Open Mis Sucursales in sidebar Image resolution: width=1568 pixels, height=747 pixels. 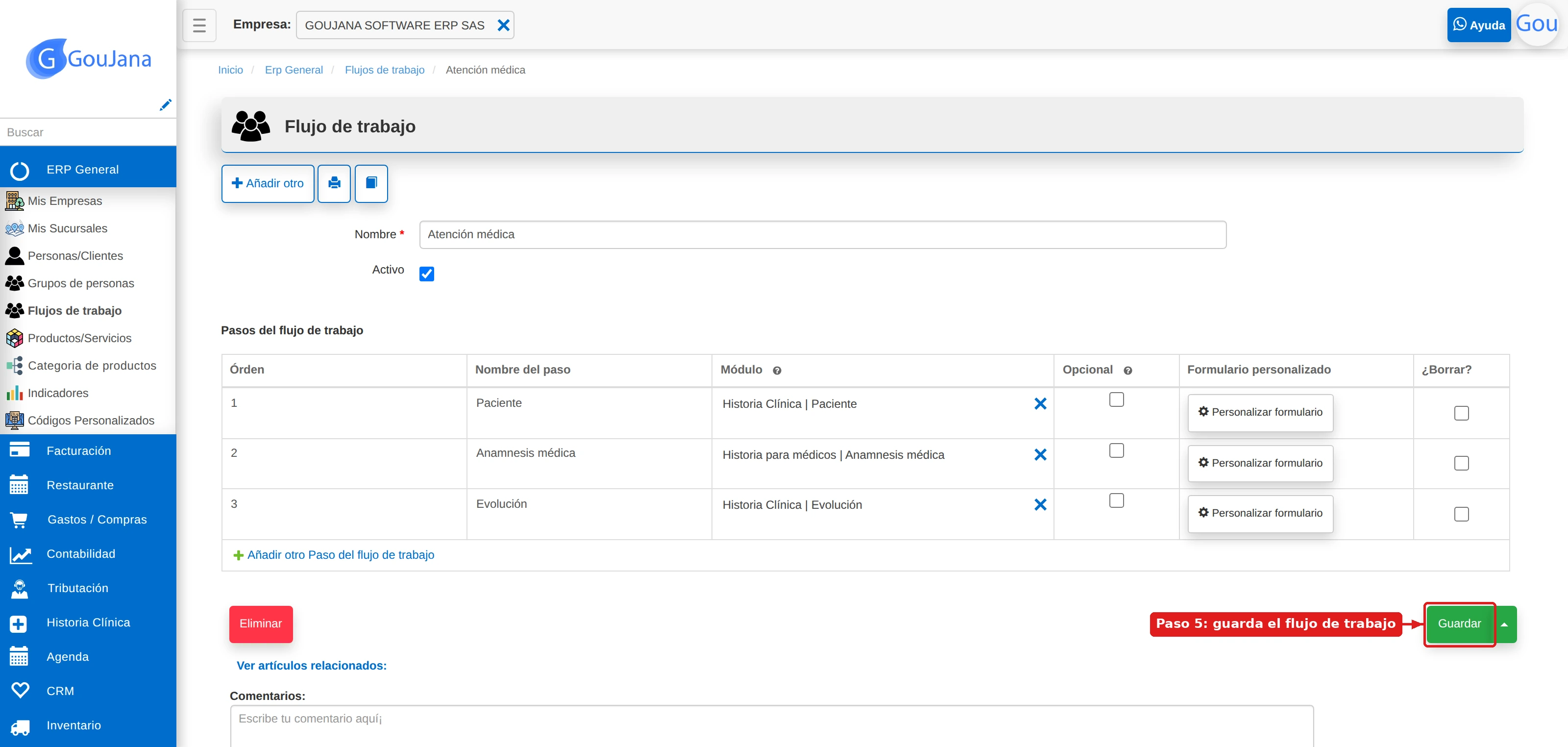click(x=88, y=228)
